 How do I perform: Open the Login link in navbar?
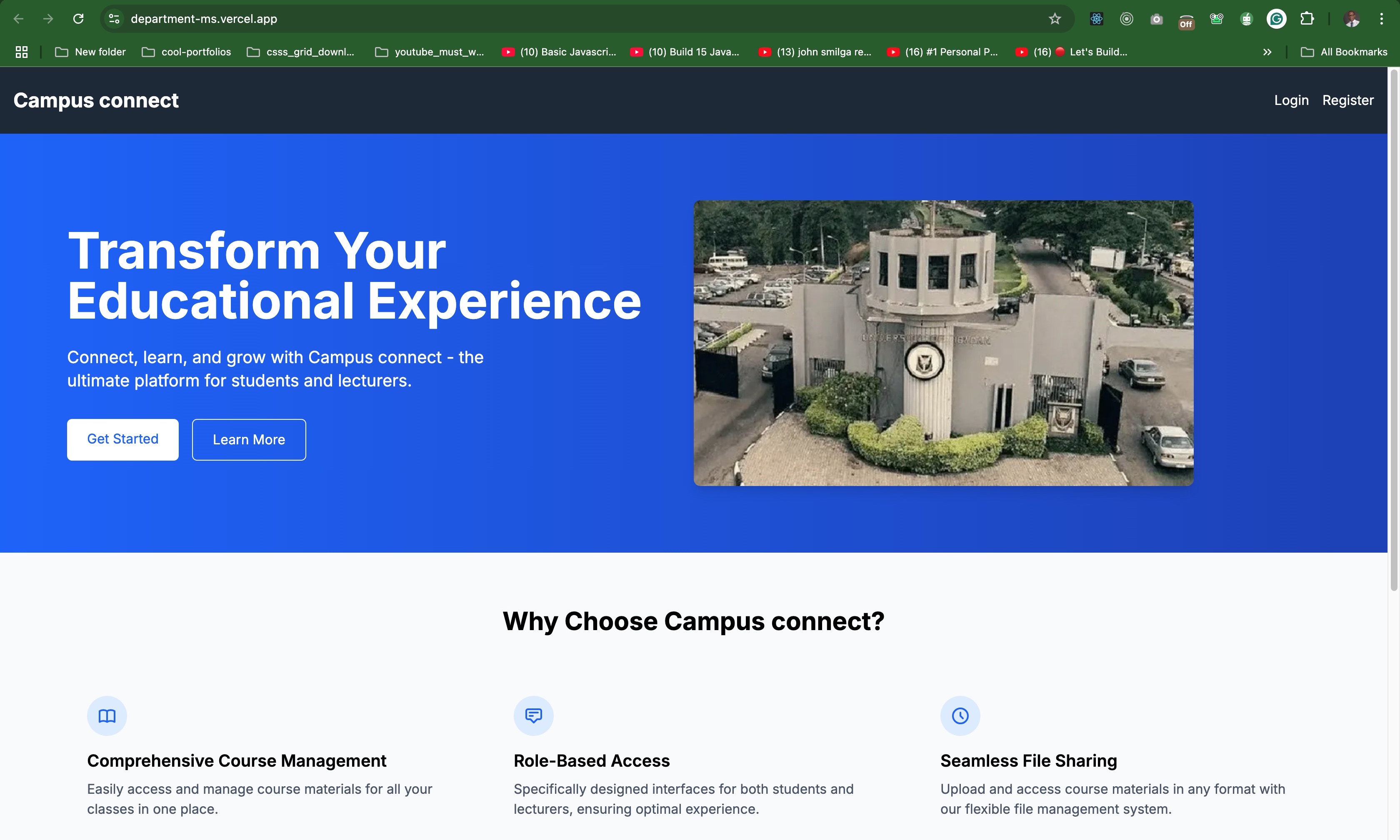click(x=1291, y=100)
